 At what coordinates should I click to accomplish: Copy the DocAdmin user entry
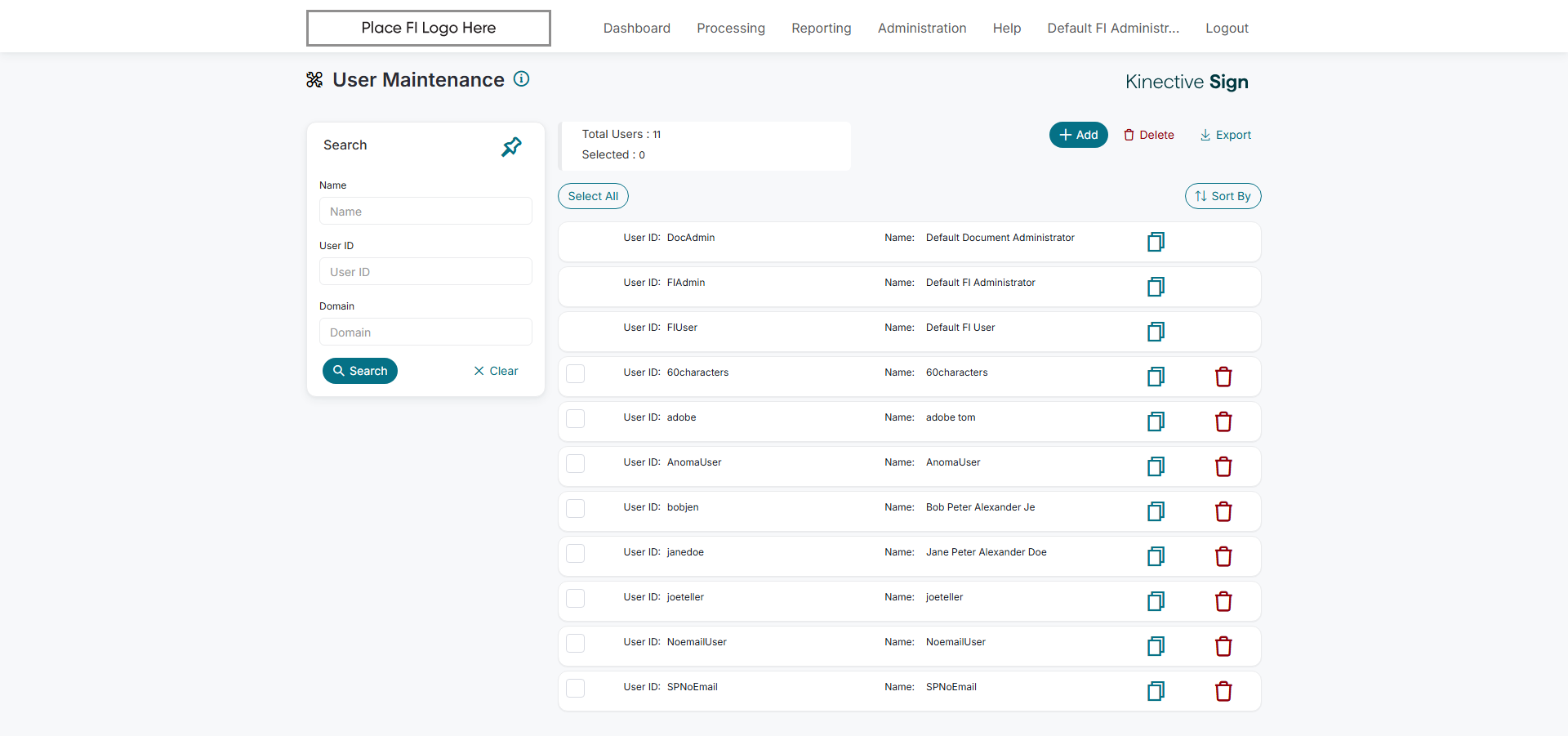[x=1156, y=242]
